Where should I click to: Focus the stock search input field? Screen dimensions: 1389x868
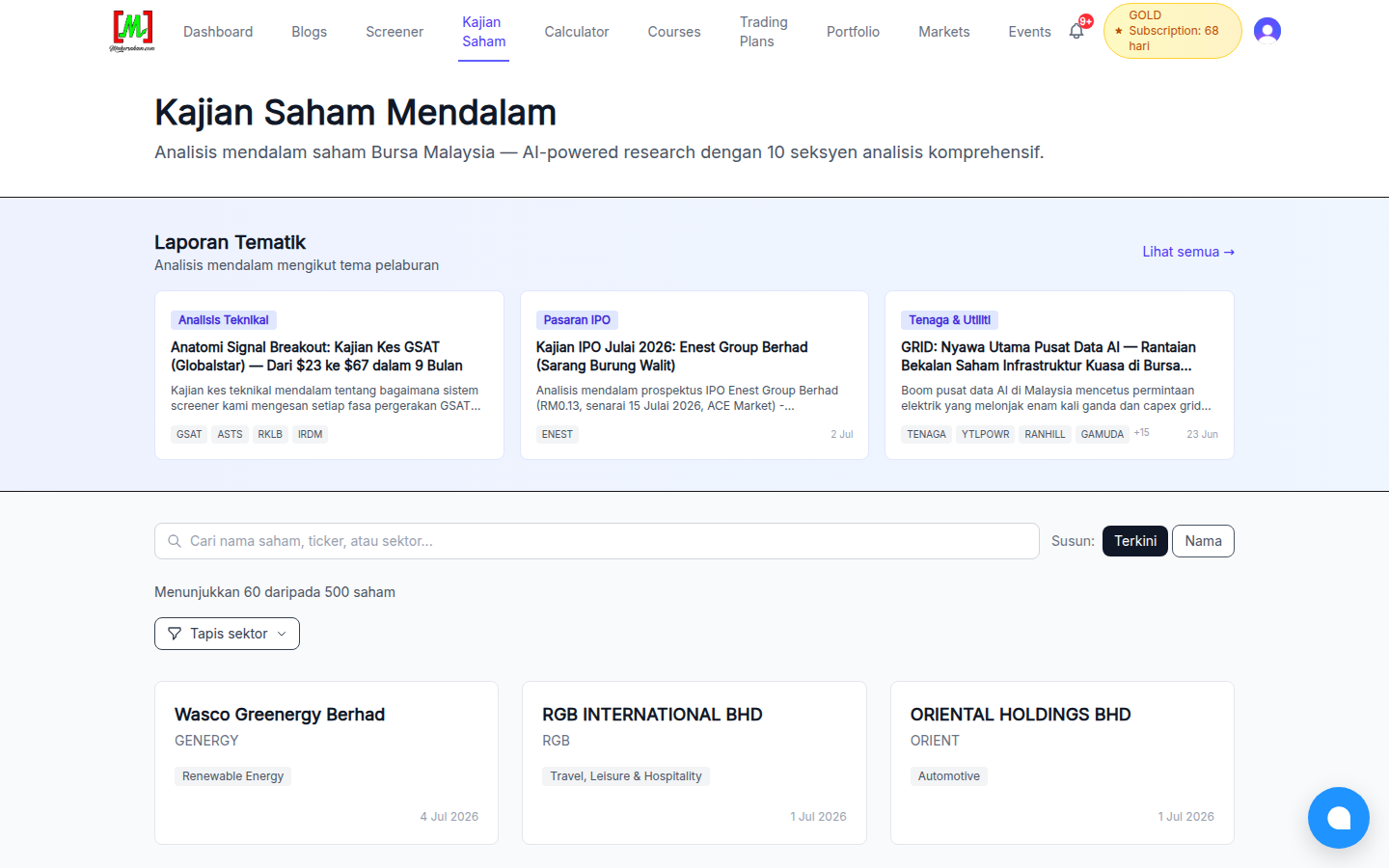597,541
